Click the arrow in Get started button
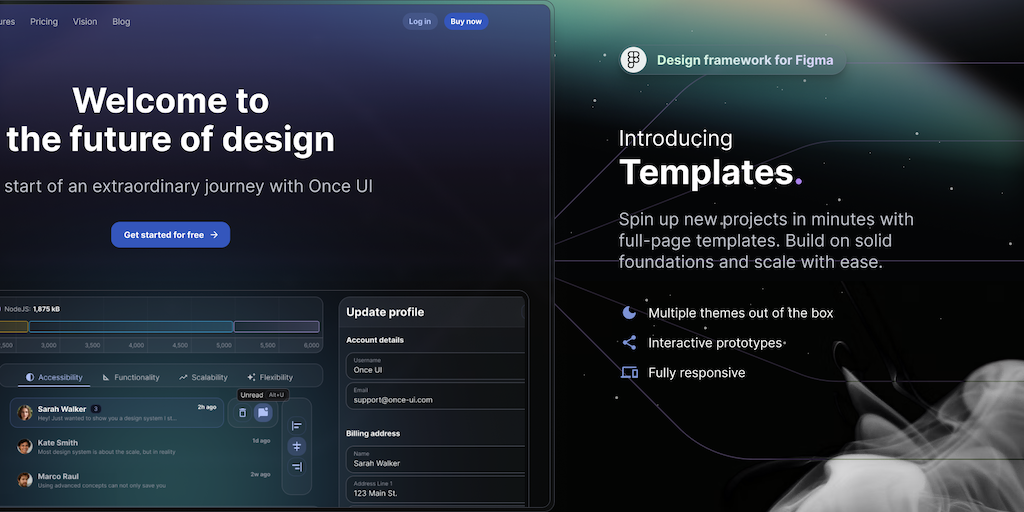This screenshot has width=1024, height=512. pos(214,235)
